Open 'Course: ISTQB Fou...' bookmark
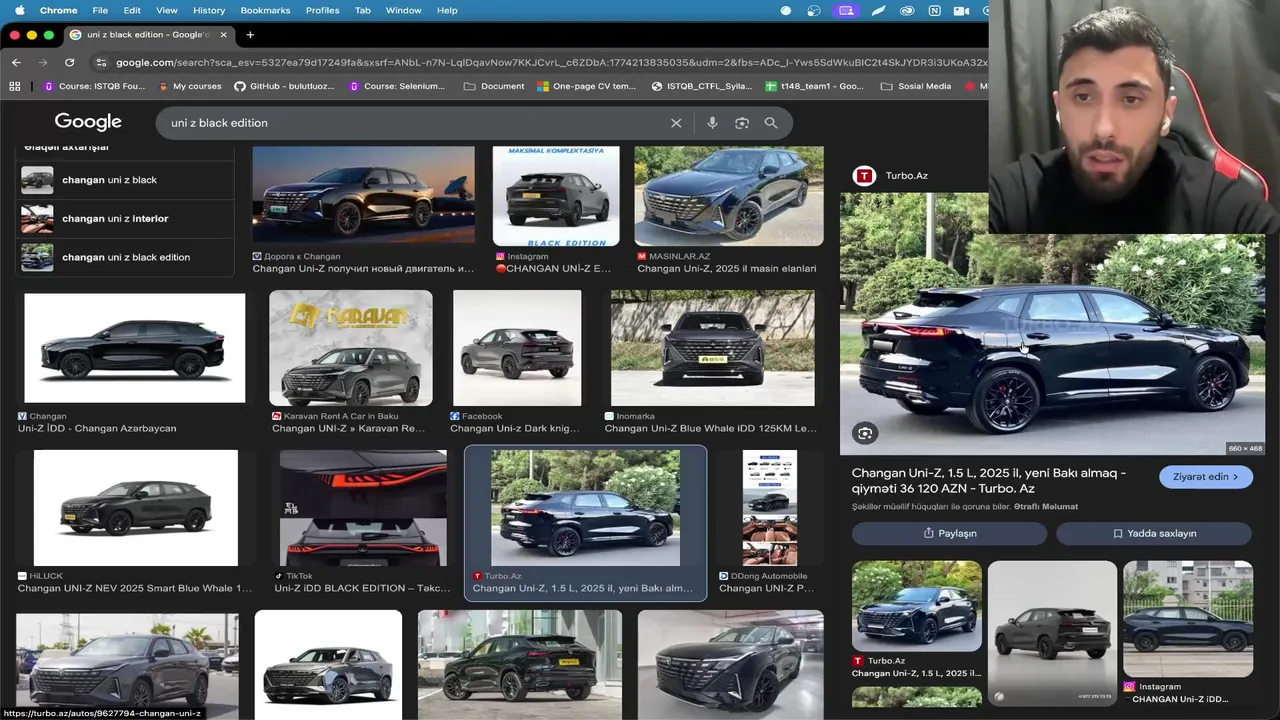The height and width of the screenshot is (720, 1280). [94, 86]
